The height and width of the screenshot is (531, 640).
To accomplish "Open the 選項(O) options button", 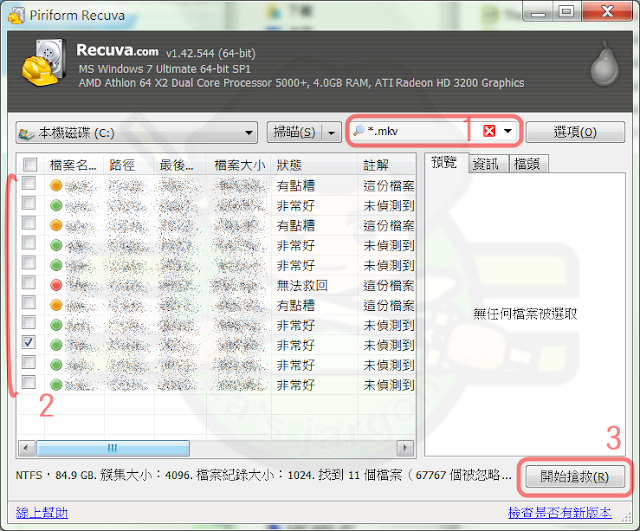I will (x=575, y=132).
